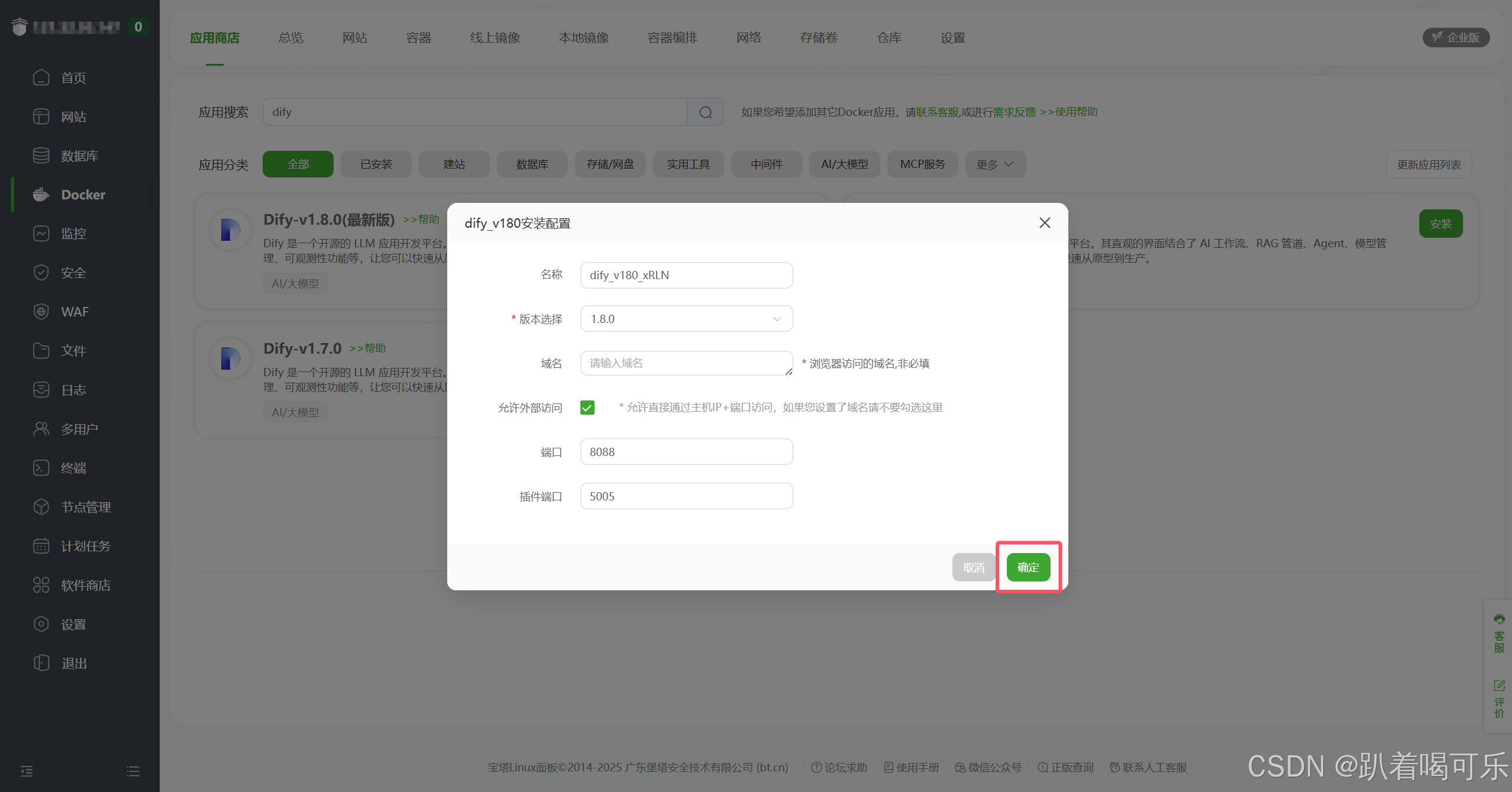Open the 软件商店 app store icon
The height and width of the screenshot is (792, 1512).
pyautogui.click(x=41, y=585)
